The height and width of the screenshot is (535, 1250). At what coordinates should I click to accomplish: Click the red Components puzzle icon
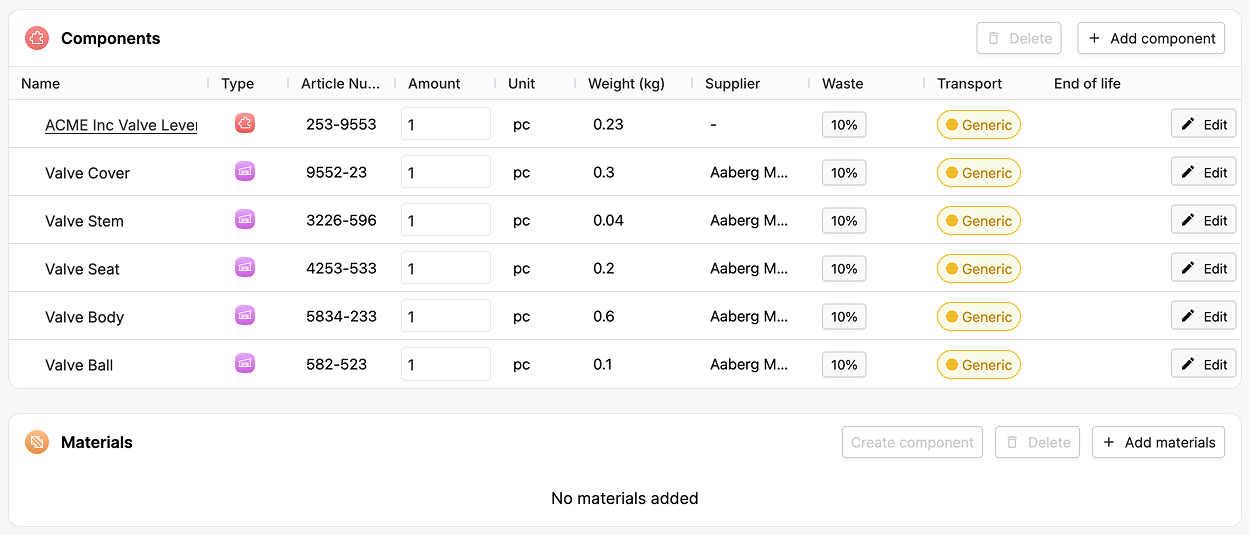click(x=37, y=38)
